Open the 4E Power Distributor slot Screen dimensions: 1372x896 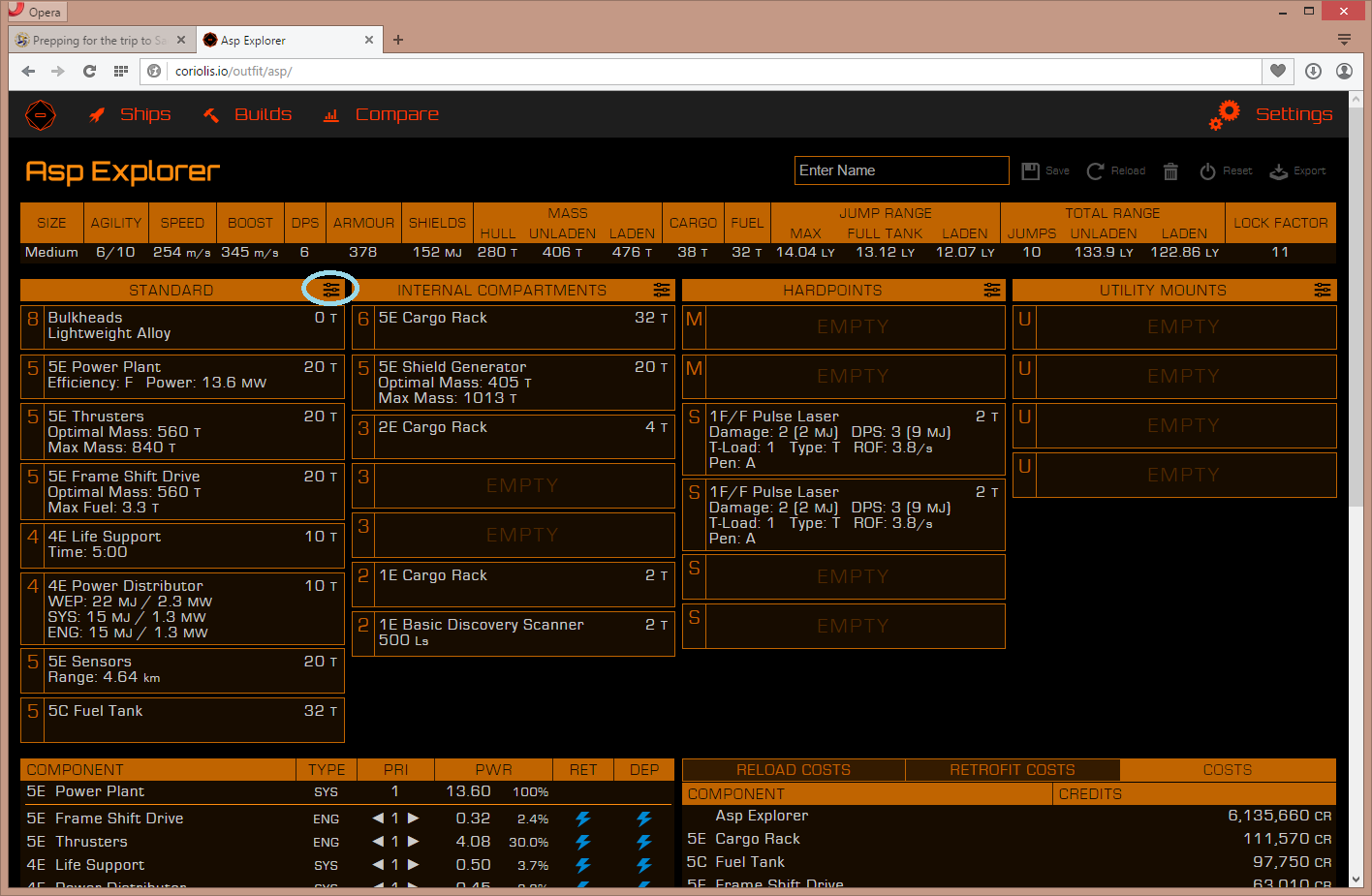pyautogui.click(x=183, y=609)
